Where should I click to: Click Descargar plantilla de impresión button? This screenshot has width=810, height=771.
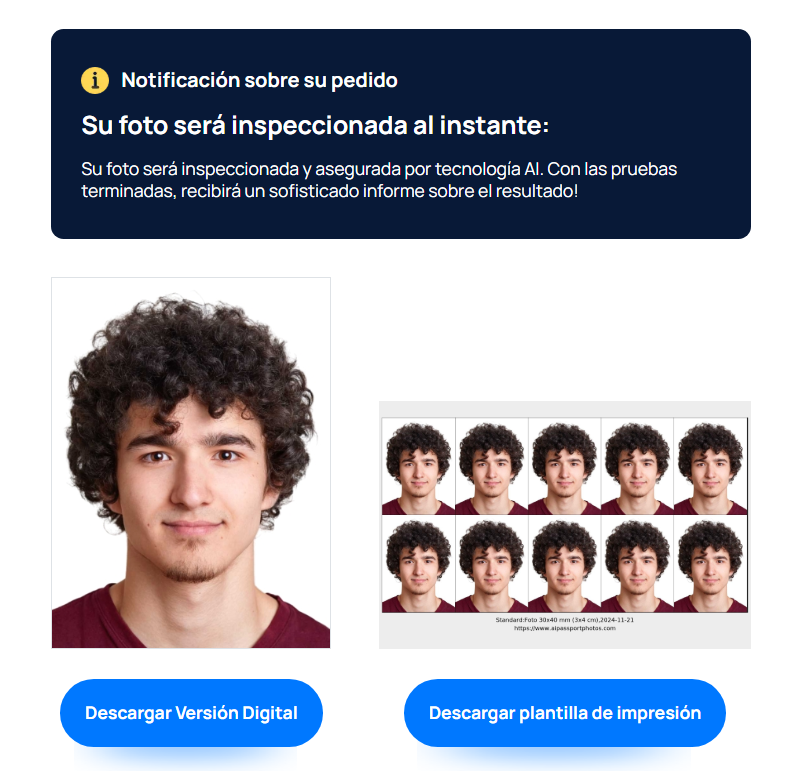click(x=565, y=713)
